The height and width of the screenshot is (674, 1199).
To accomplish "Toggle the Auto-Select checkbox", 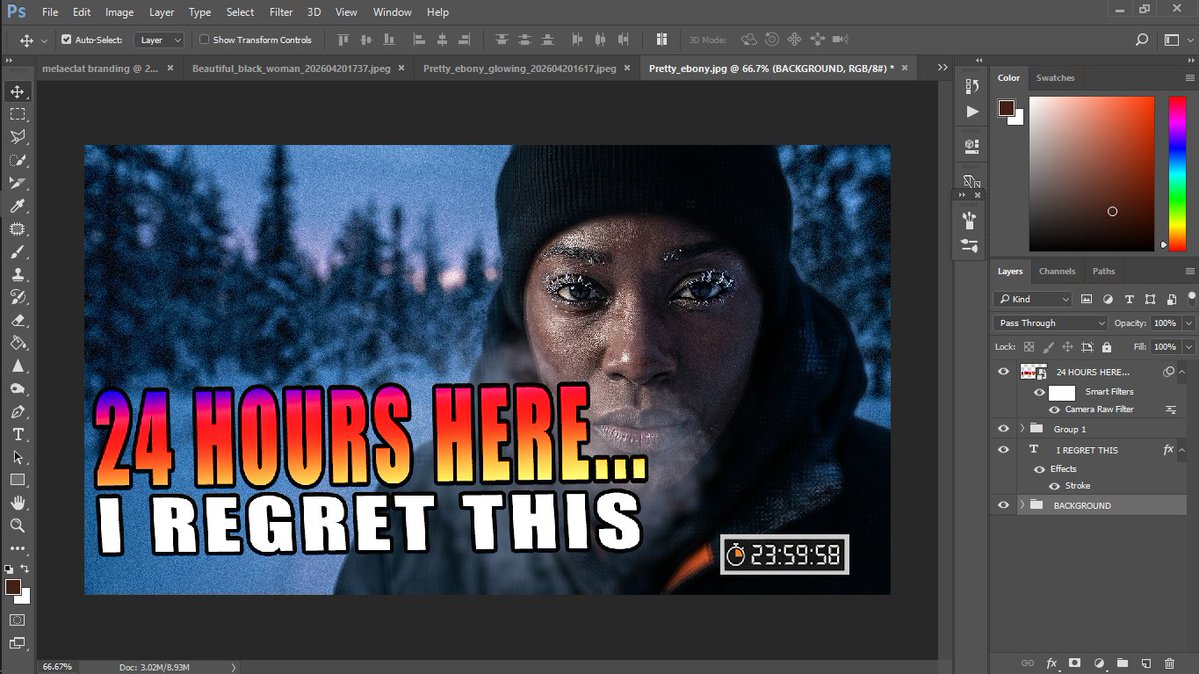I will click(67, 40).
